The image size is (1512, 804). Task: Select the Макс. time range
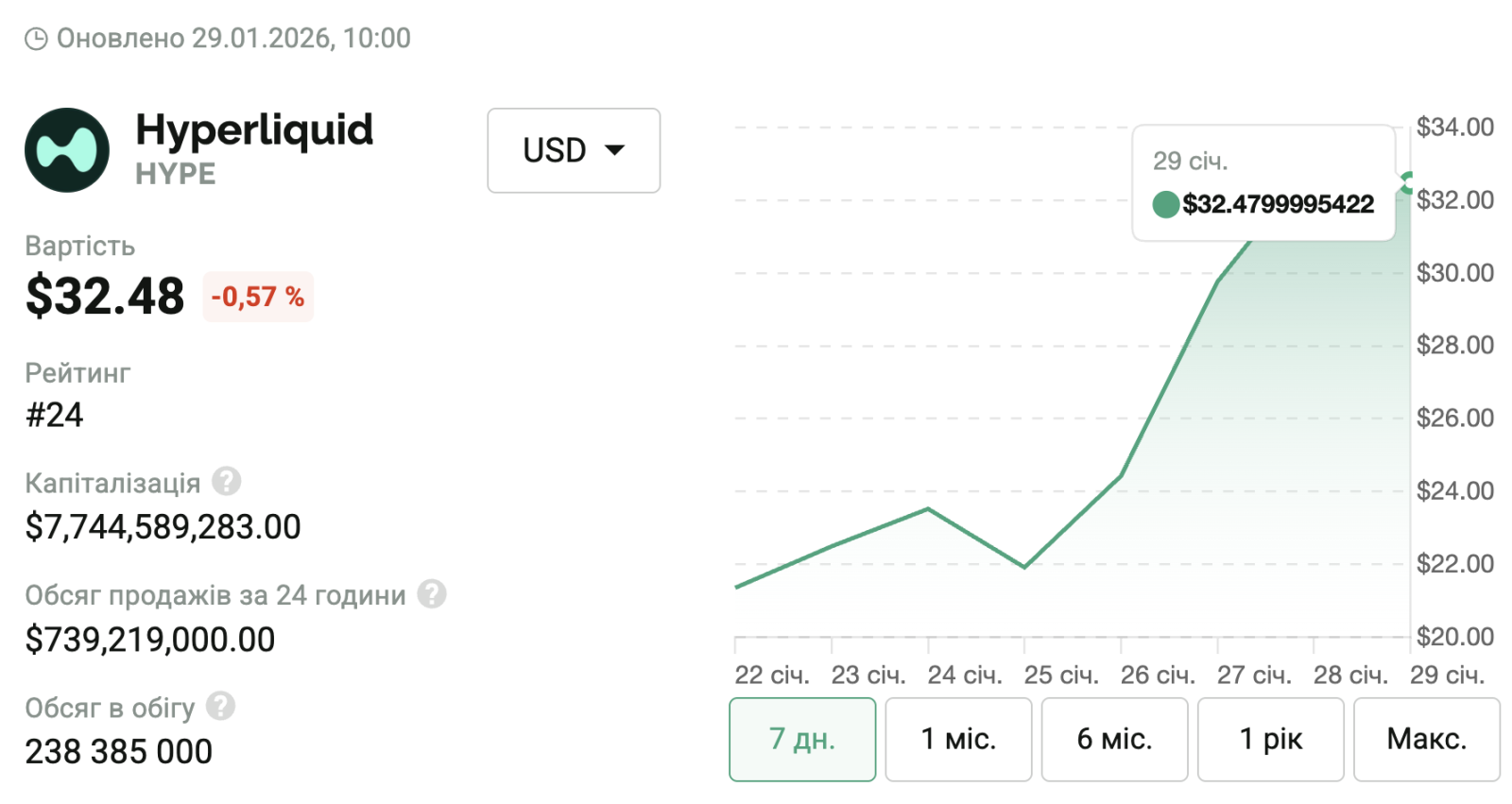click(x=1426, y=739)
